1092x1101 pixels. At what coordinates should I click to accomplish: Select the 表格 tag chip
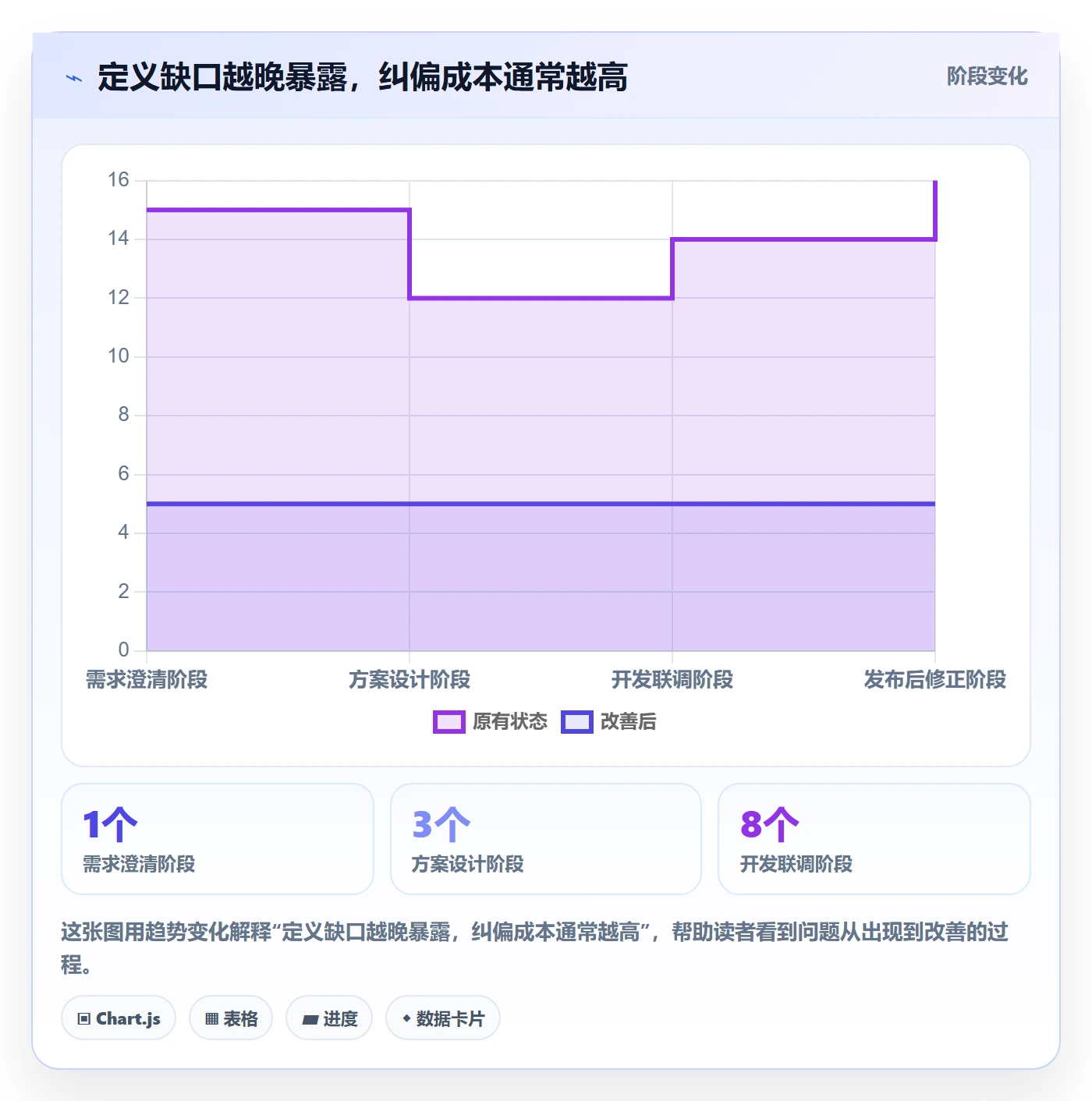coord(231,1018)
